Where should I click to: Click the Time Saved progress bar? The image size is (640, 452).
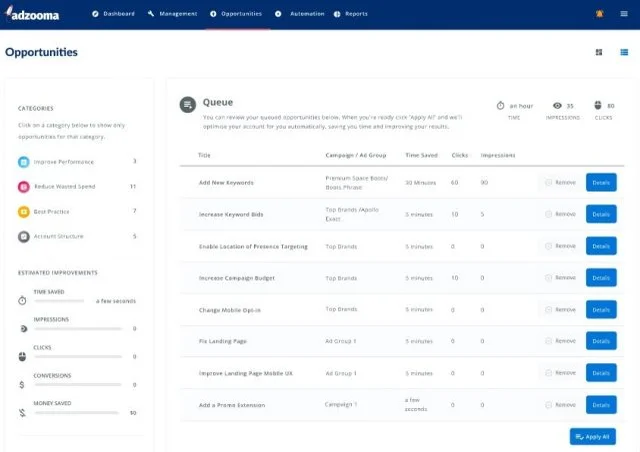(59, 301)
